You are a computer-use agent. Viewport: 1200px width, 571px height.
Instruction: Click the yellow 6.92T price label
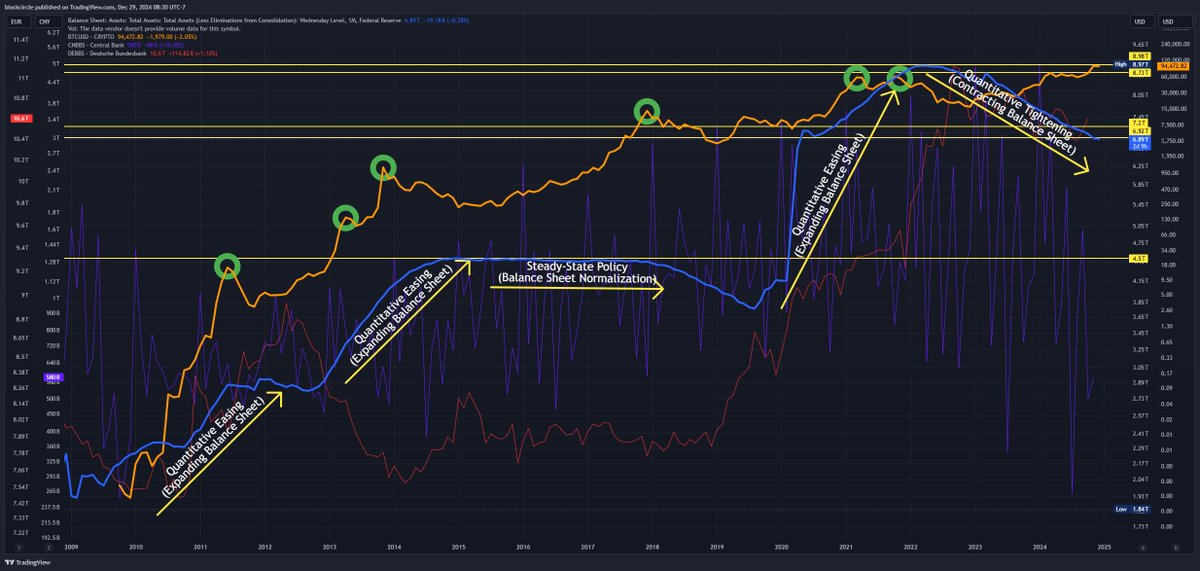click(x=1138, y=131)
